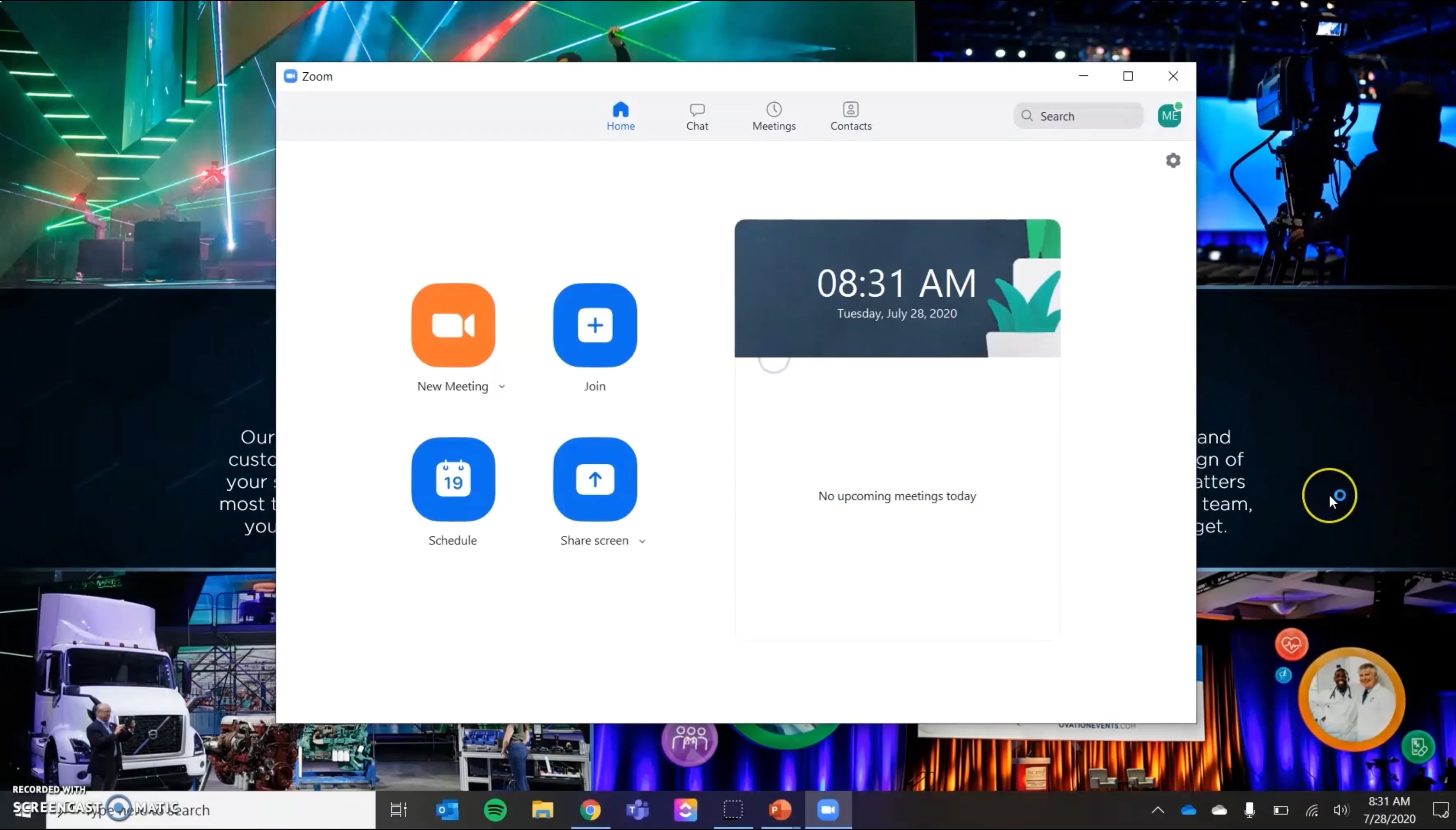Expand the New Meeting options chevron

pyautogui.click(x=502, y=387)
